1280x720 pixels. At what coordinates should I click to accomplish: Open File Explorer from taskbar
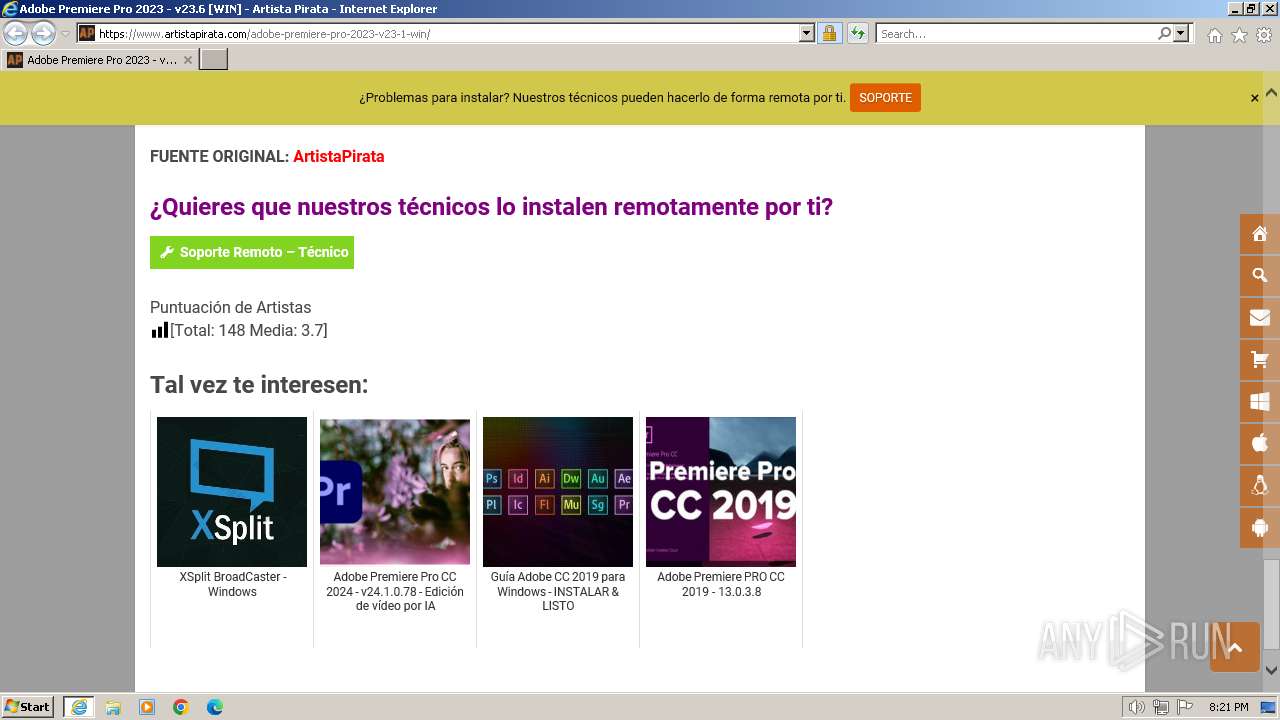[x=113, y=707]
